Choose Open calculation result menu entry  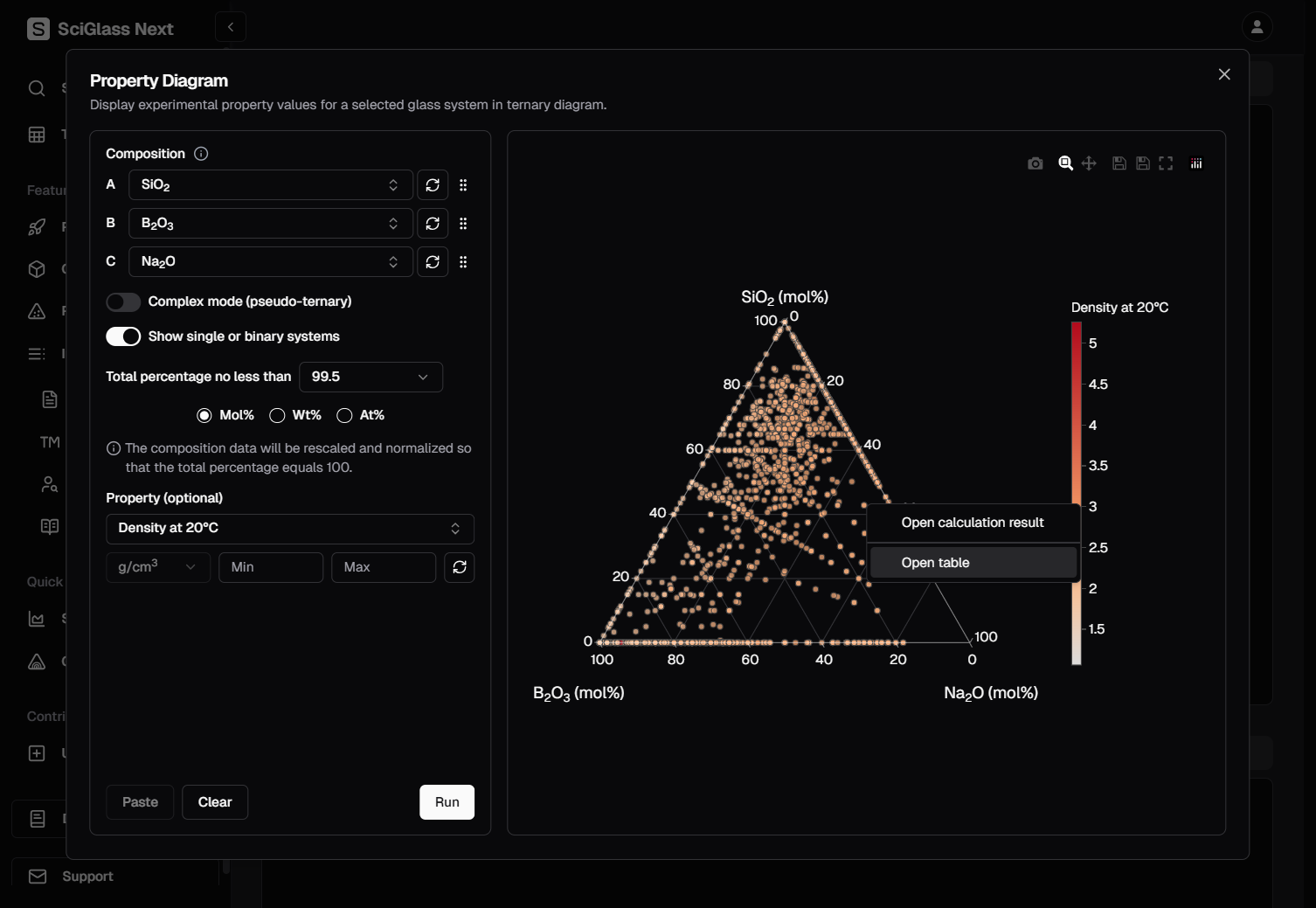coord(973,523)
